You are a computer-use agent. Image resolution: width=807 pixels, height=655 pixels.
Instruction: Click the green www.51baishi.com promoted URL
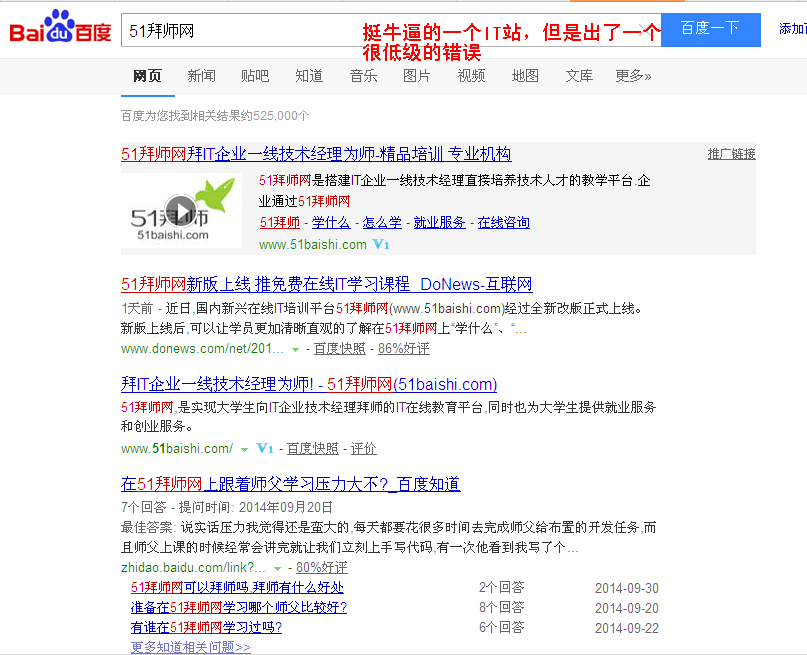[312, 244]
